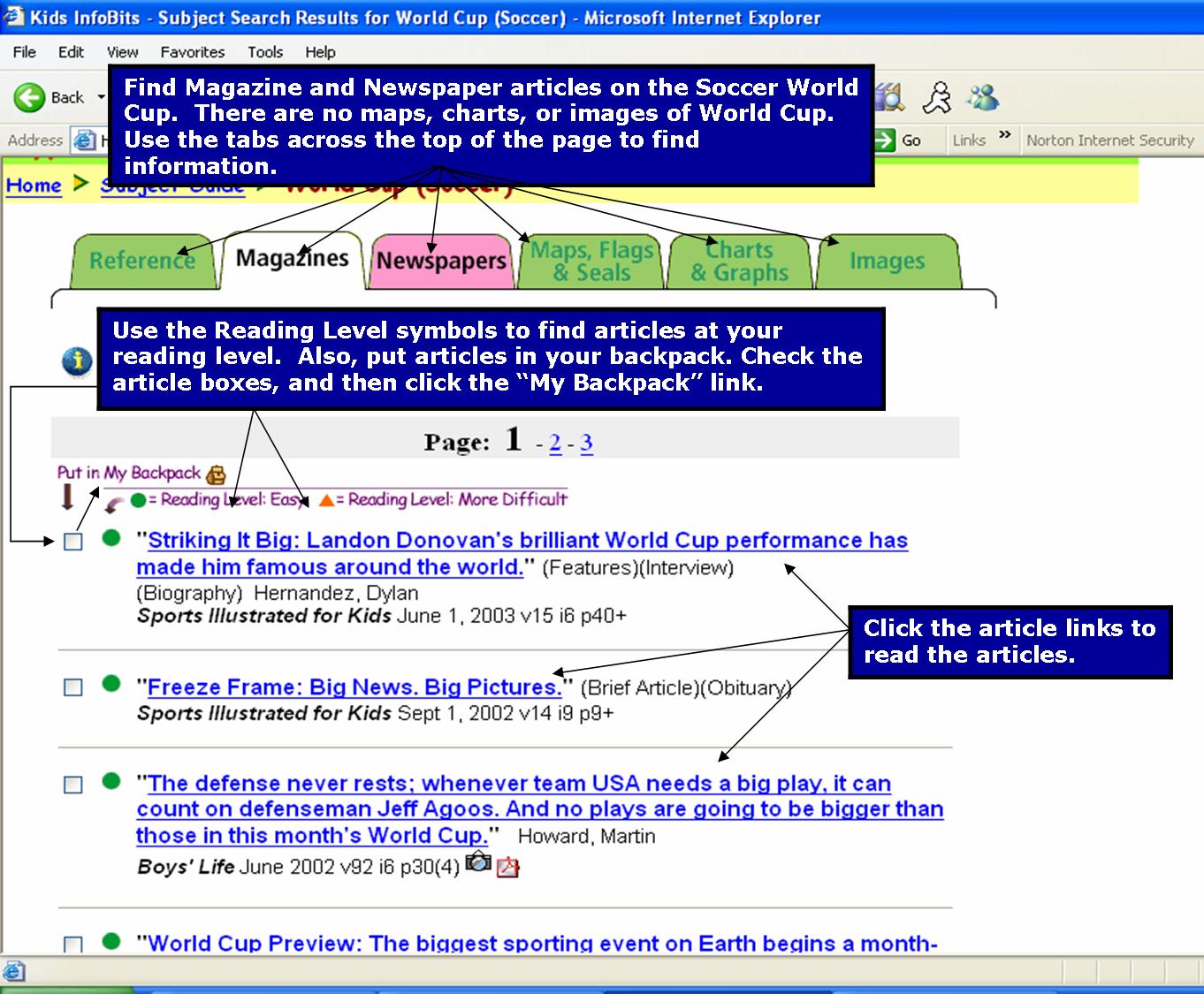This screenshot has height=994, width=1204.
Task: Click green reading-level dot beside World Cup Preview
Action: click(x=110, y=941)
